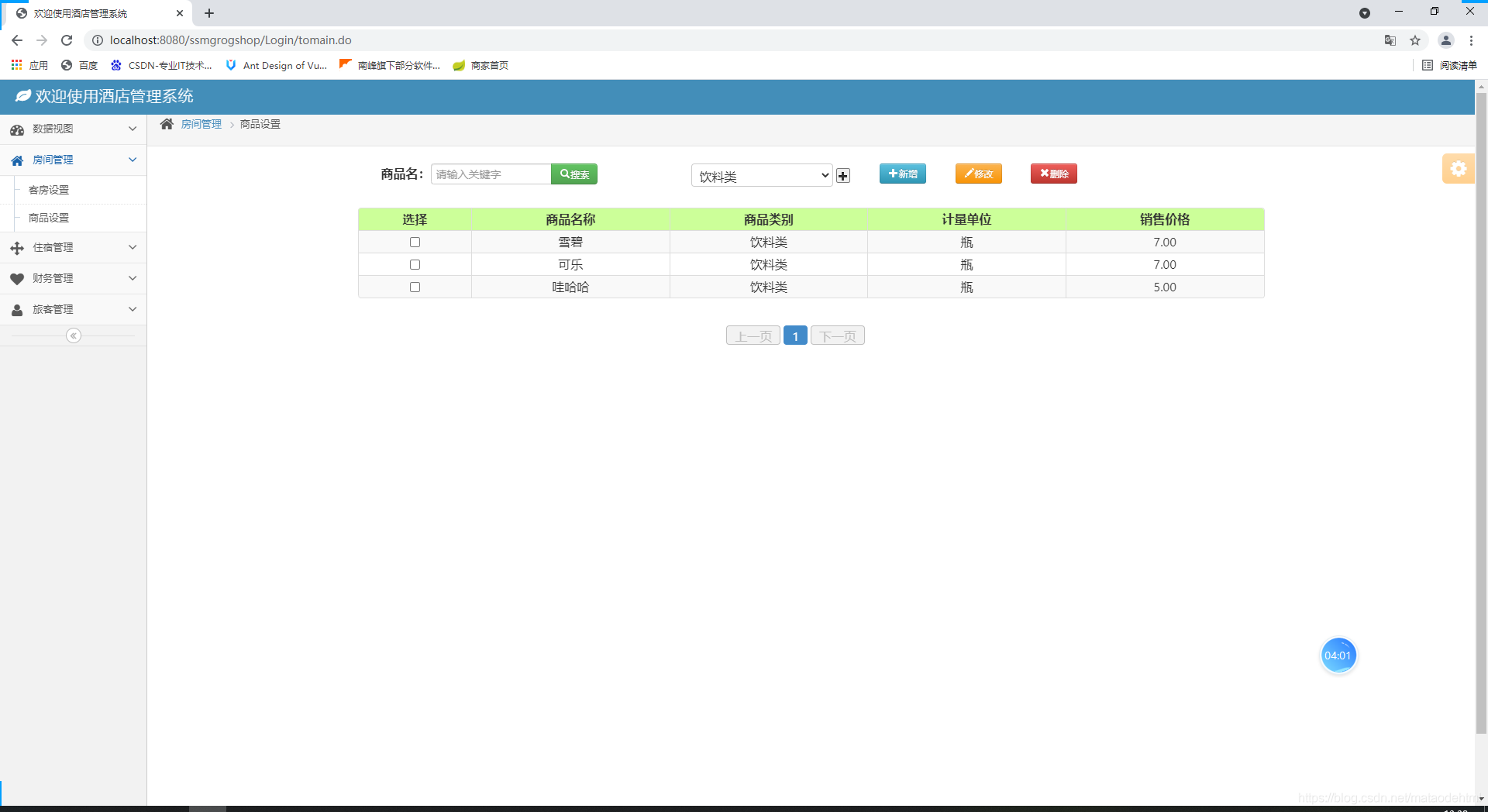1488x812 pixels.
Task: Click the leaf logo in header
Action: 23,95
